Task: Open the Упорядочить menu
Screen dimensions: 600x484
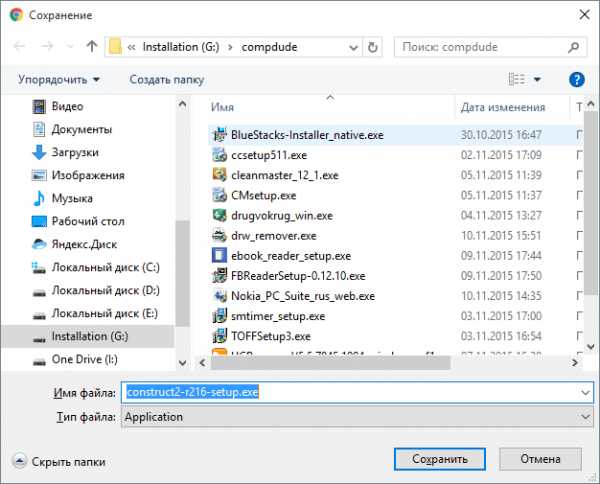Action: click(59, 80)
